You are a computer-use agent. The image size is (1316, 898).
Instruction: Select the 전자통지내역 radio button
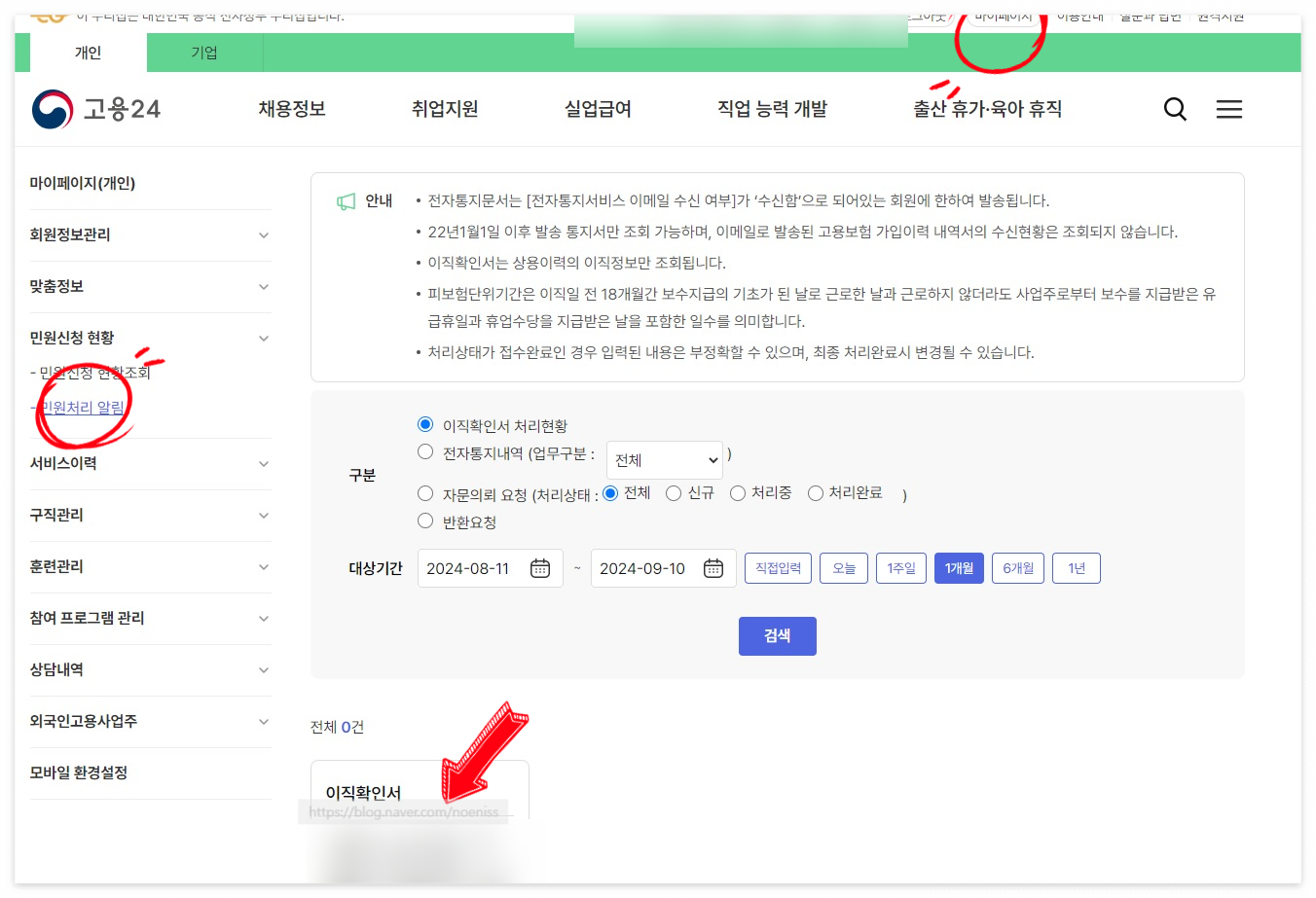425,451
